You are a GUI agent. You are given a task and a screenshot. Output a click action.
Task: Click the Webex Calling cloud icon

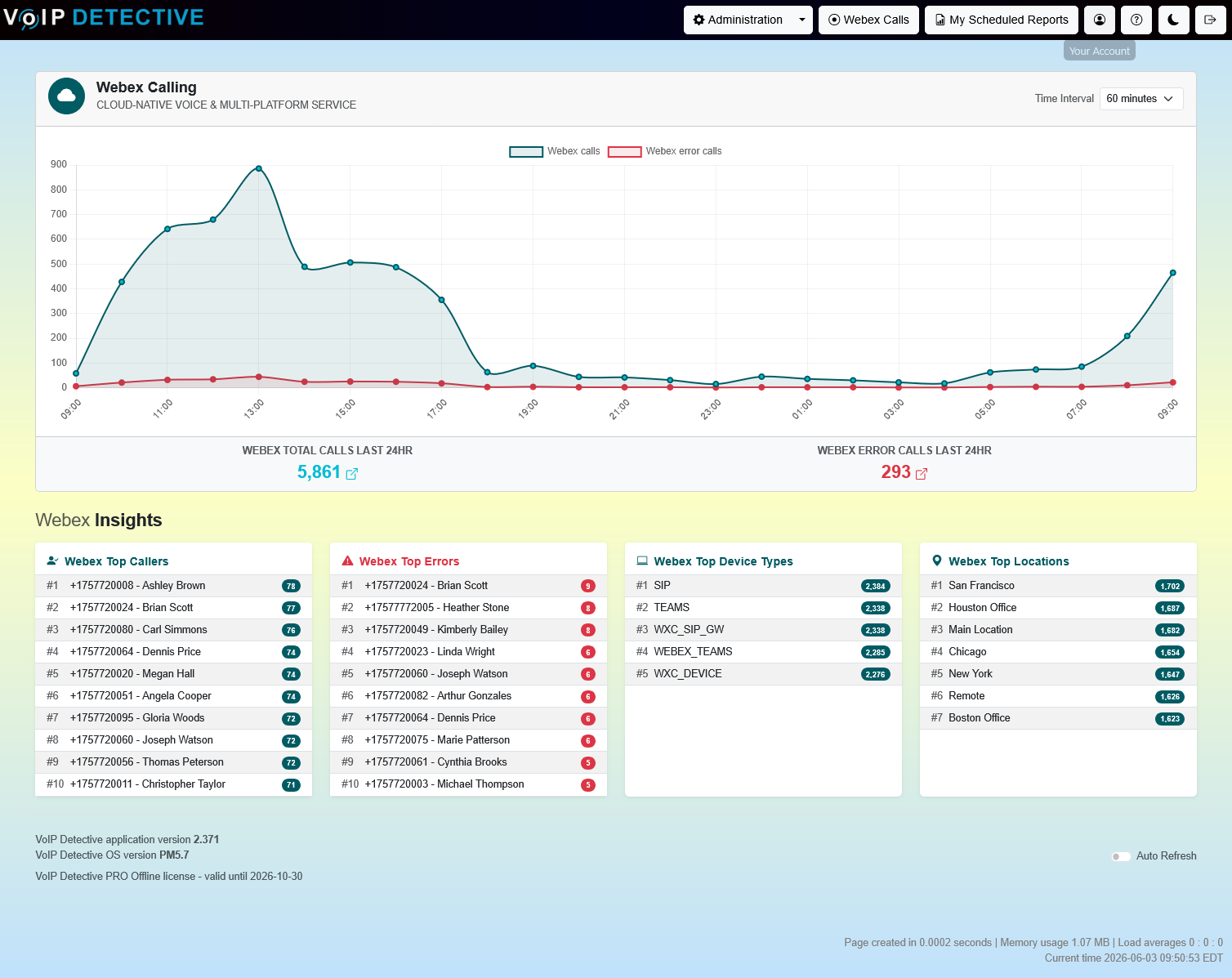click(66, 96)
